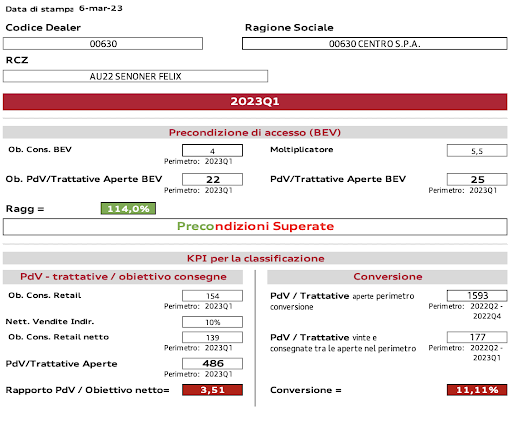The image size is (512, 441).
Task: Click the red Conversione 11,11% box
Action: click(x=477, y=390)
